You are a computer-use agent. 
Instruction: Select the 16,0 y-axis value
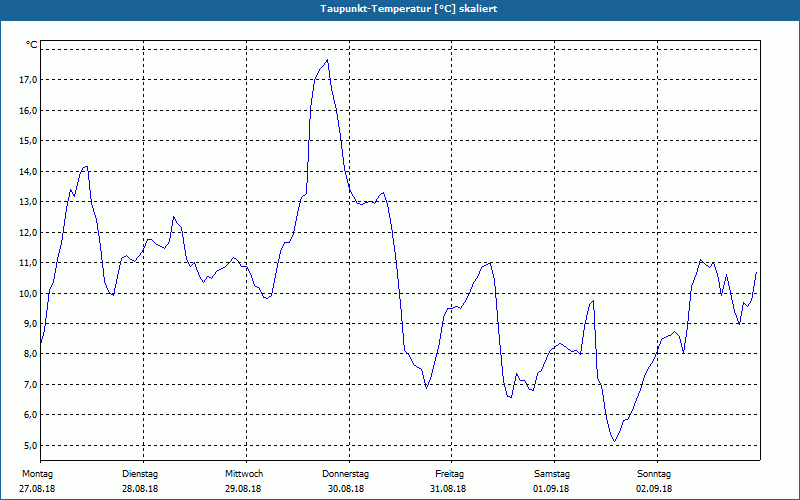tap(29, 110)
